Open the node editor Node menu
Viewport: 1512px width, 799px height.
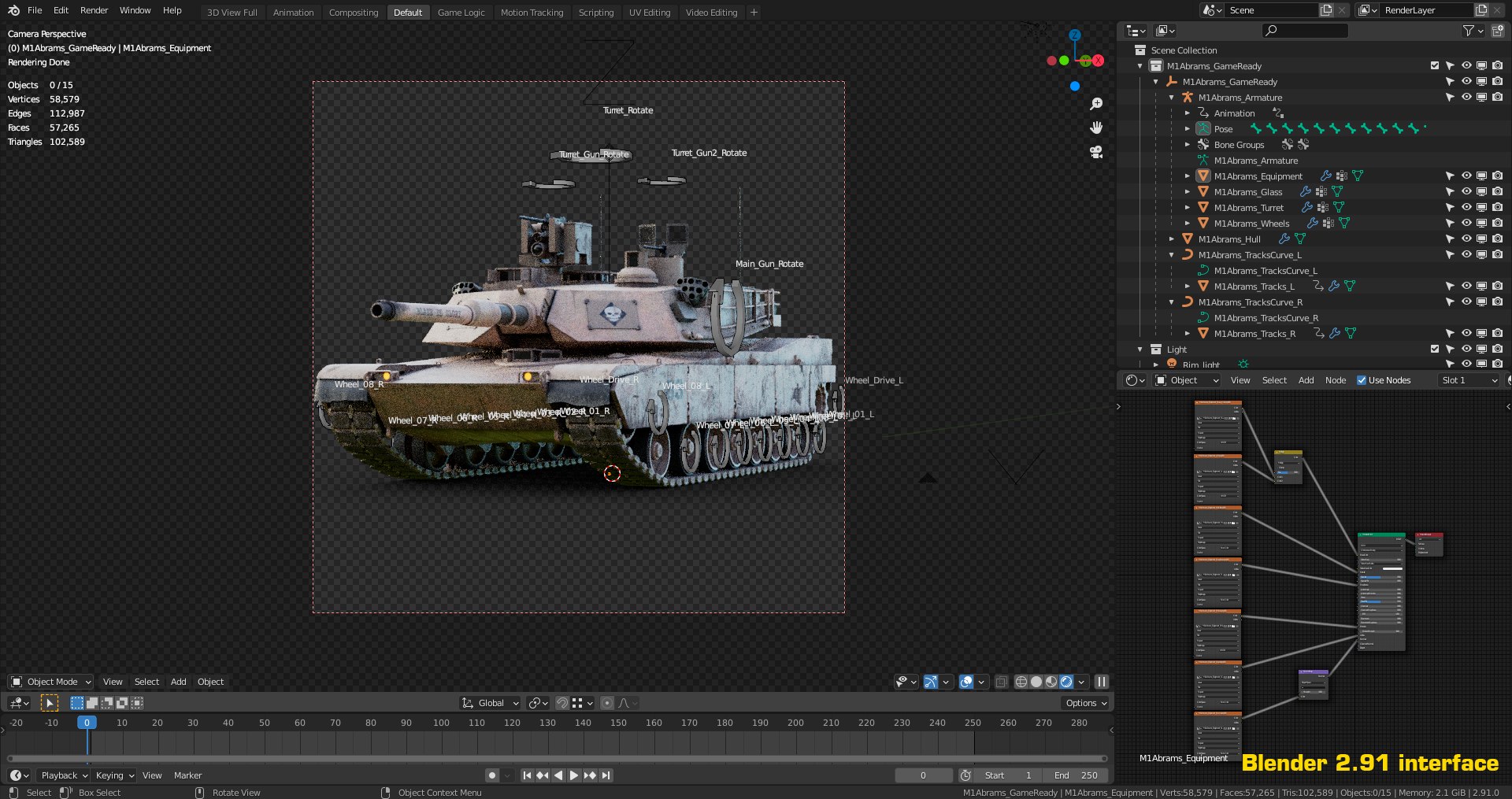click(1336, 380)
